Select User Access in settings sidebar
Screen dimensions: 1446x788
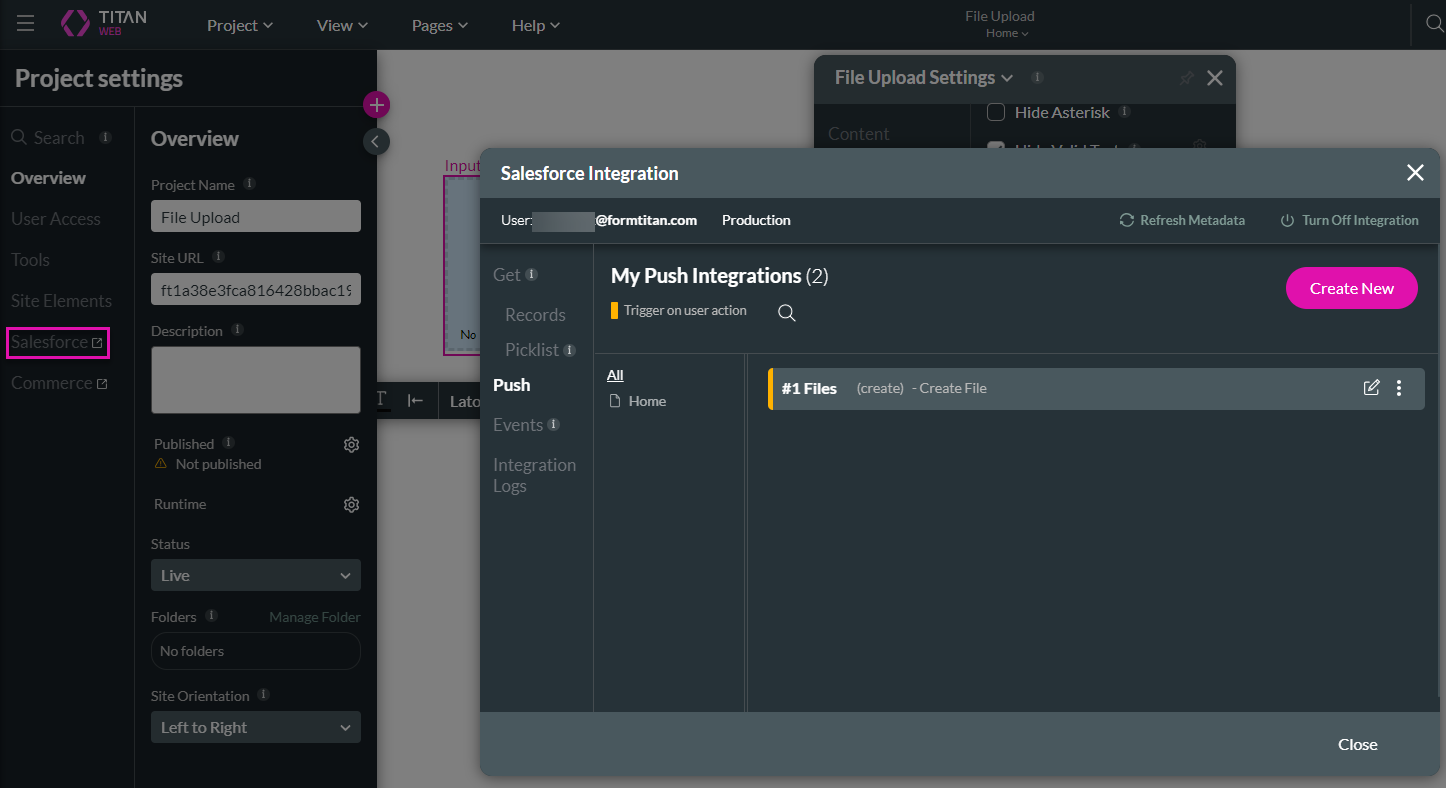coord(56,219)
